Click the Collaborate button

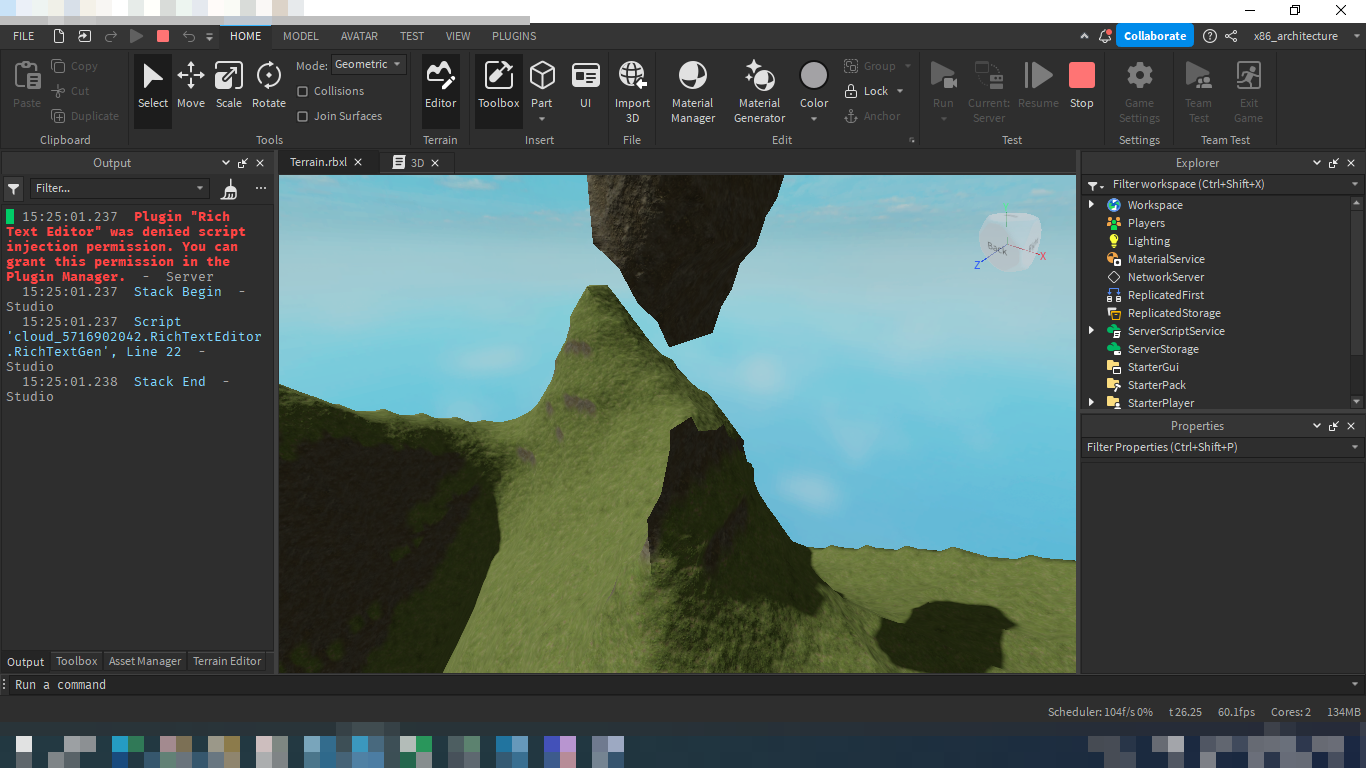[1155, 36]
